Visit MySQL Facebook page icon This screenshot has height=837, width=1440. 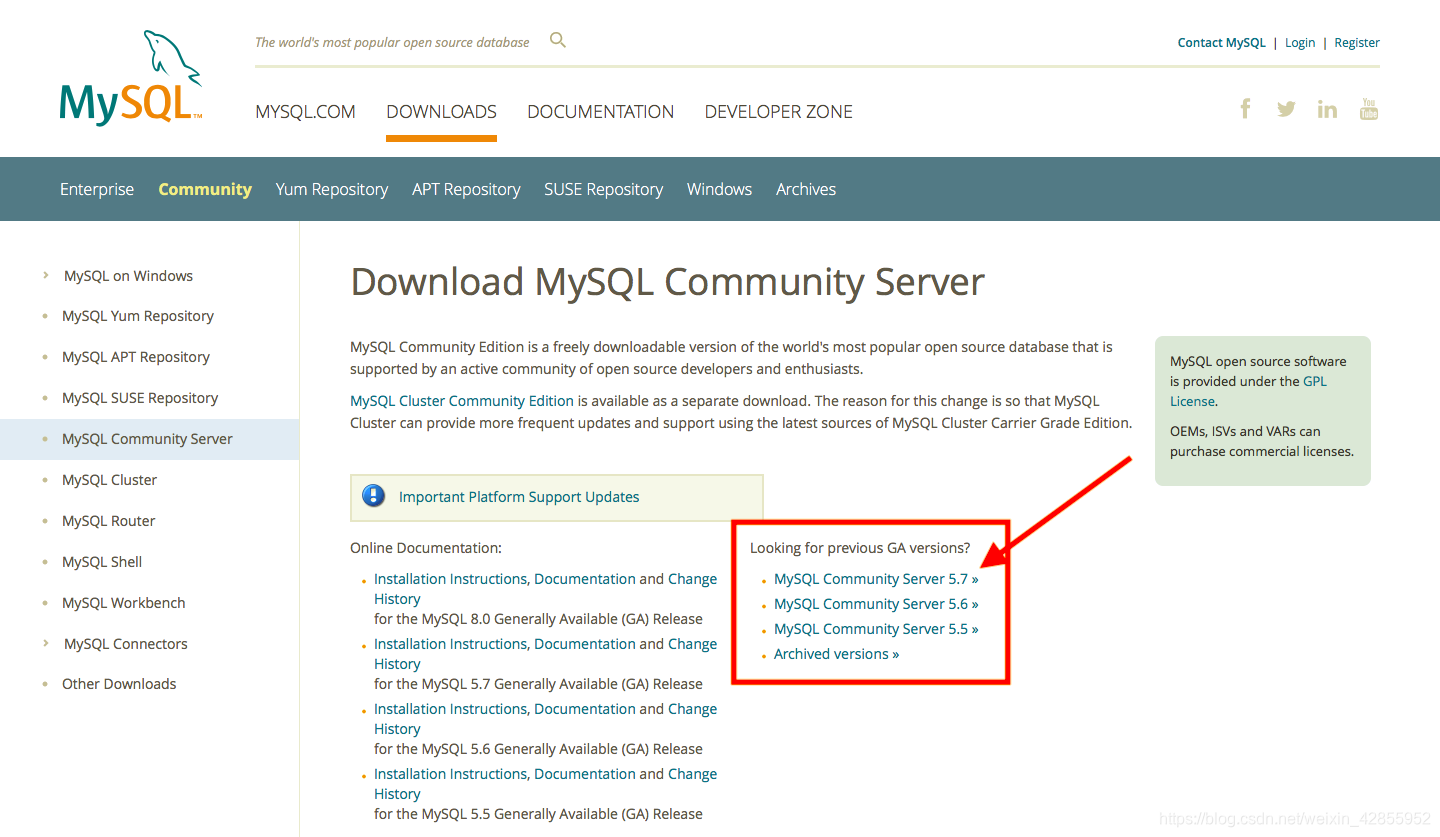[1245, 108]
